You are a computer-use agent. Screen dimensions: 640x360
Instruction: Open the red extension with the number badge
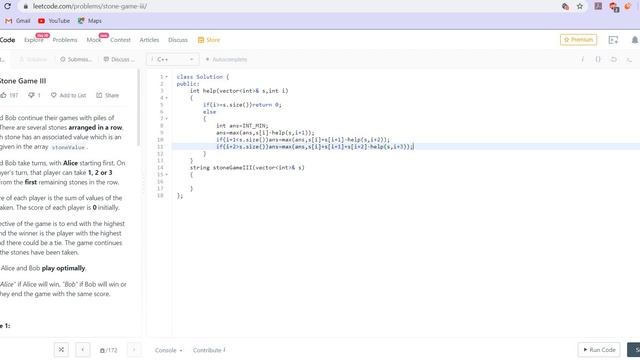(x=613, y=7)
